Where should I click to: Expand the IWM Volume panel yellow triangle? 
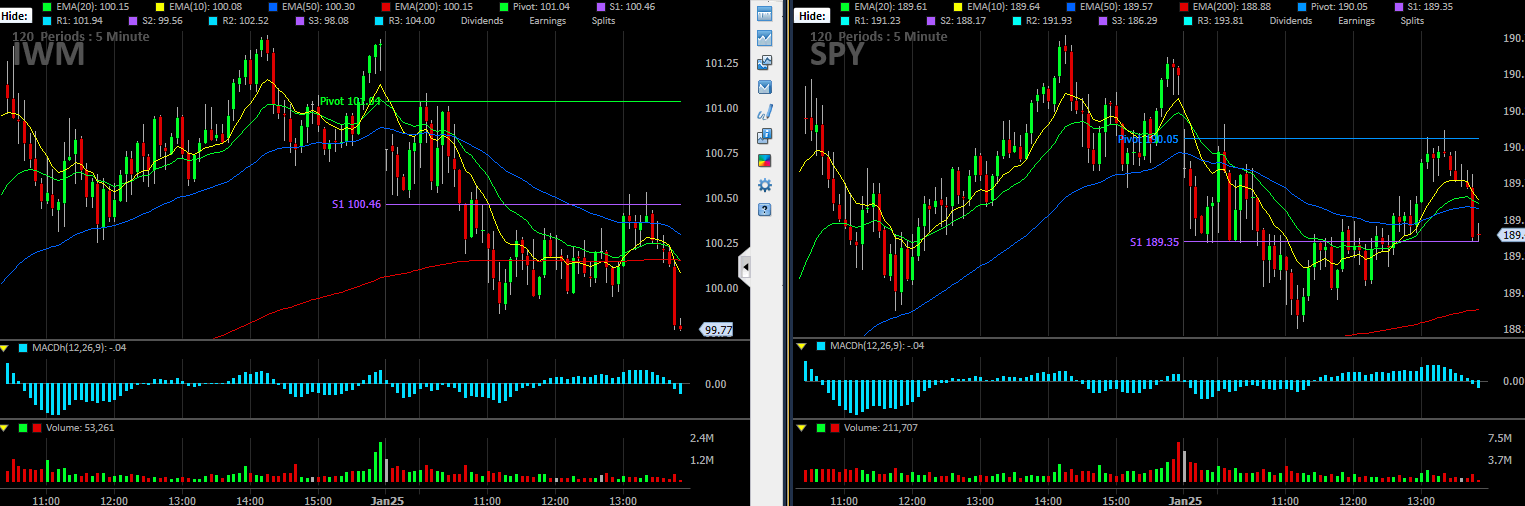tap(5, 428)
